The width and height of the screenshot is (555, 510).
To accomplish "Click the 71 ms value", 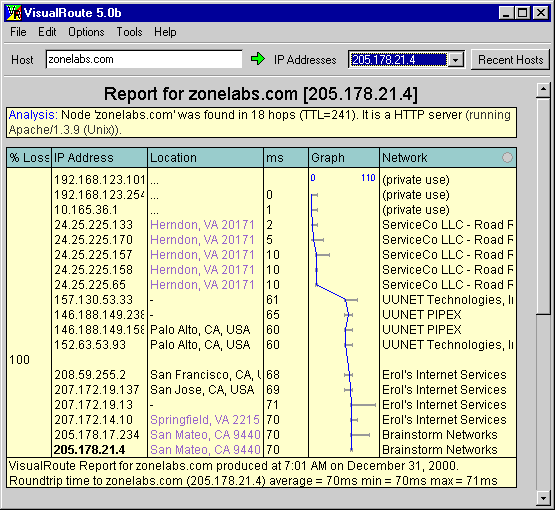I will (x=273, y=405).
